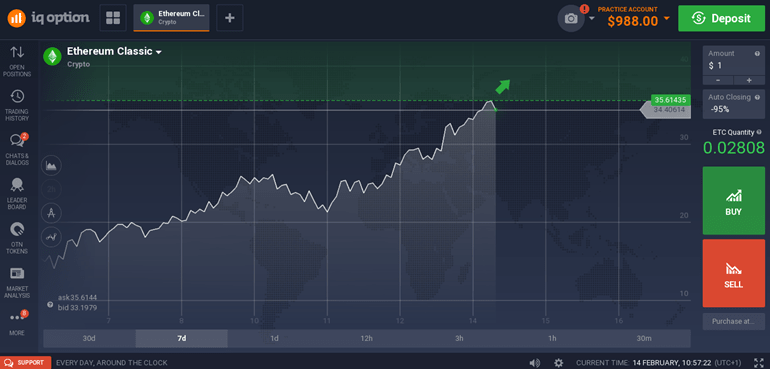Expand the practice account balance dropdown
The image size is (770, 369).
pos(666,19)
